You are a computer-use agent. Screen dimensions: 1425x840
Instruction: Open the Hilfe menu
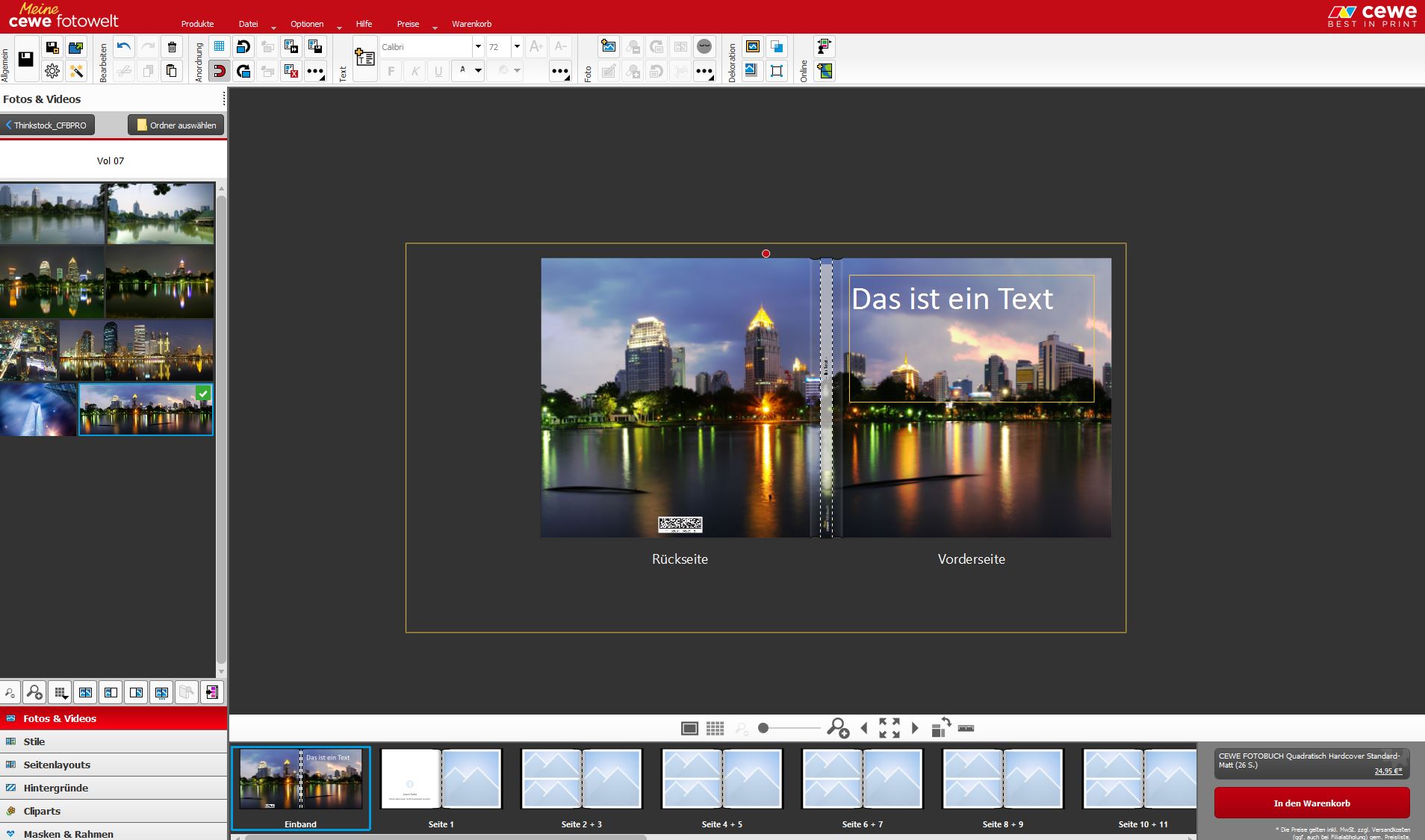pyautogui.click(x=364, y=24)
